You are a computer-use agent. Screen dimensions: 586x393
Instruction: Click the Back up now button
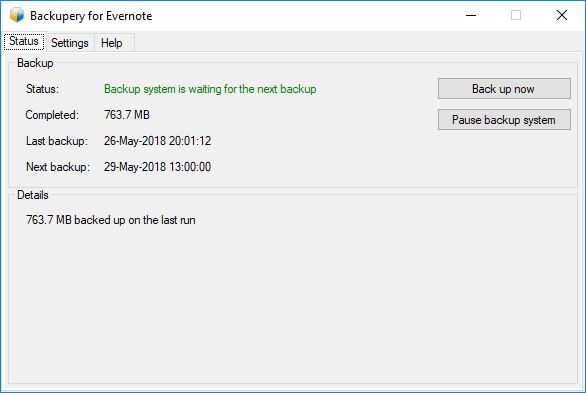[504, 89]
